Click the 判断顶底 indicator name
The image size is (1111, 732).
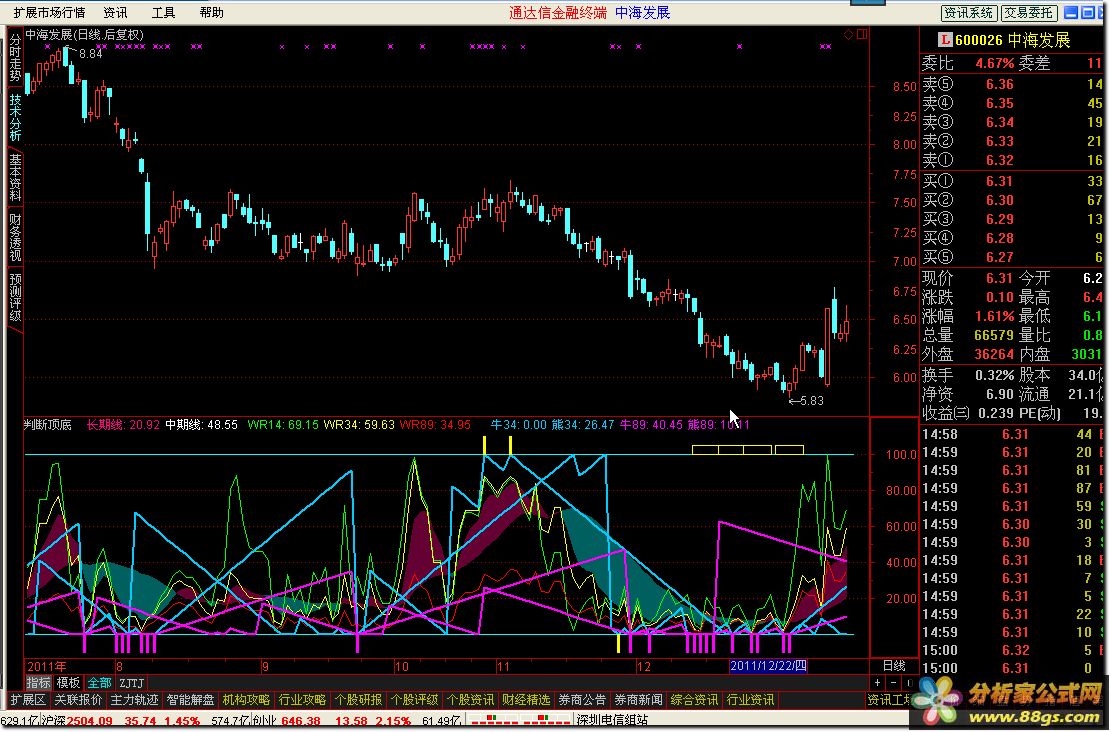pos(48,424)
